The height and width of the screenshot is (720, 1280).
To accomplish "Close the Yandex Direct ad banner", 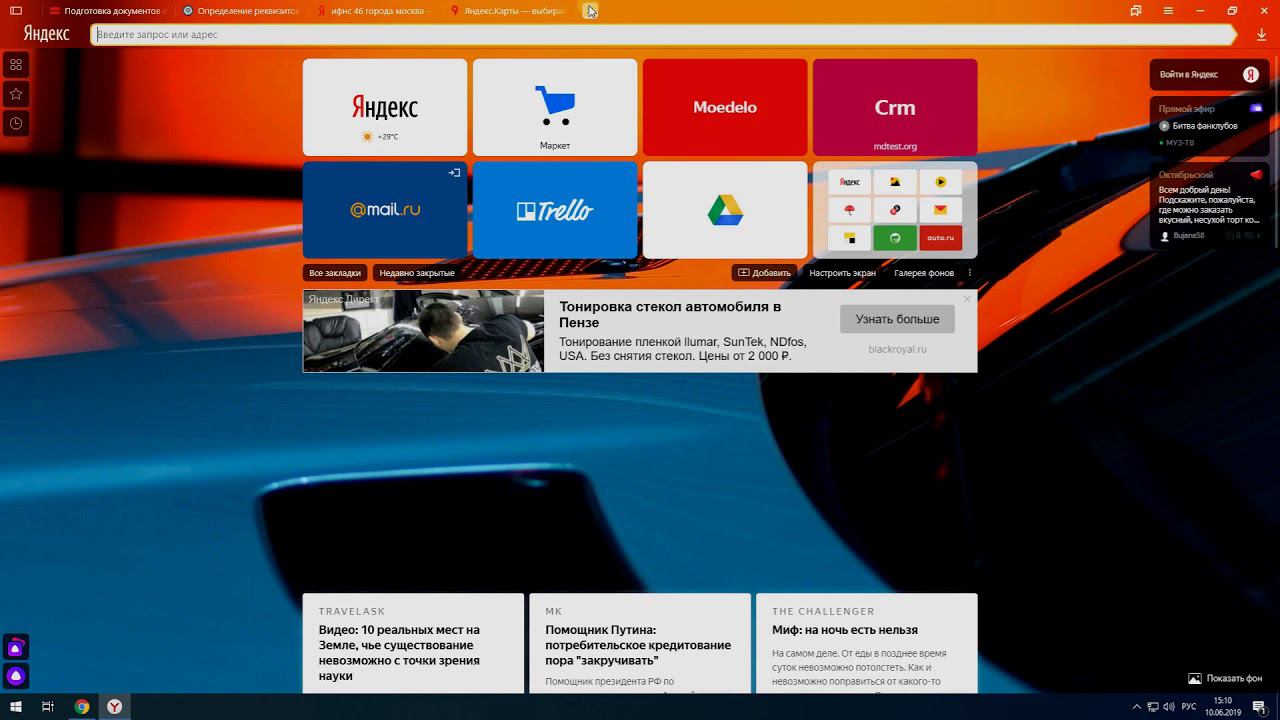I will pos(967,299).
